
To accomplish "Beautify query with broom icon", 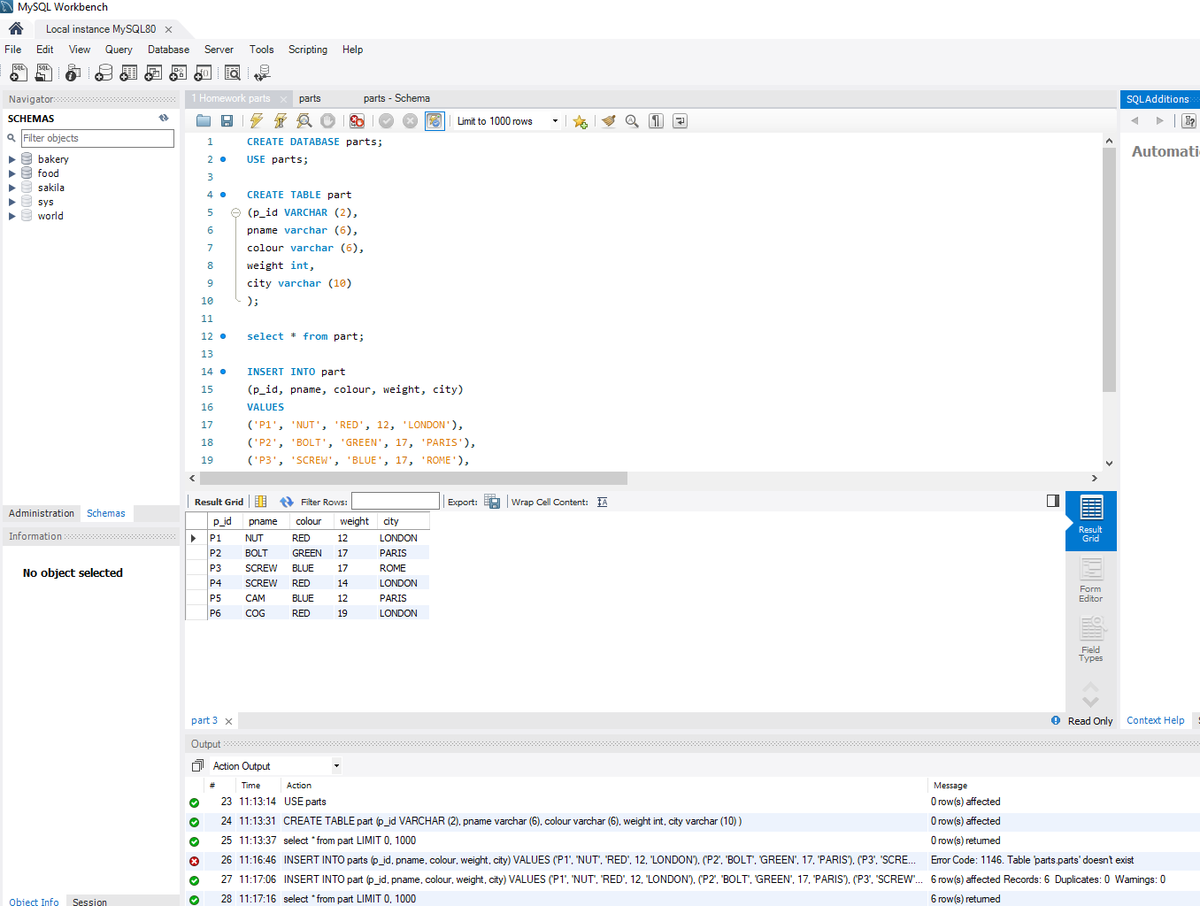I will click(608, 121).
